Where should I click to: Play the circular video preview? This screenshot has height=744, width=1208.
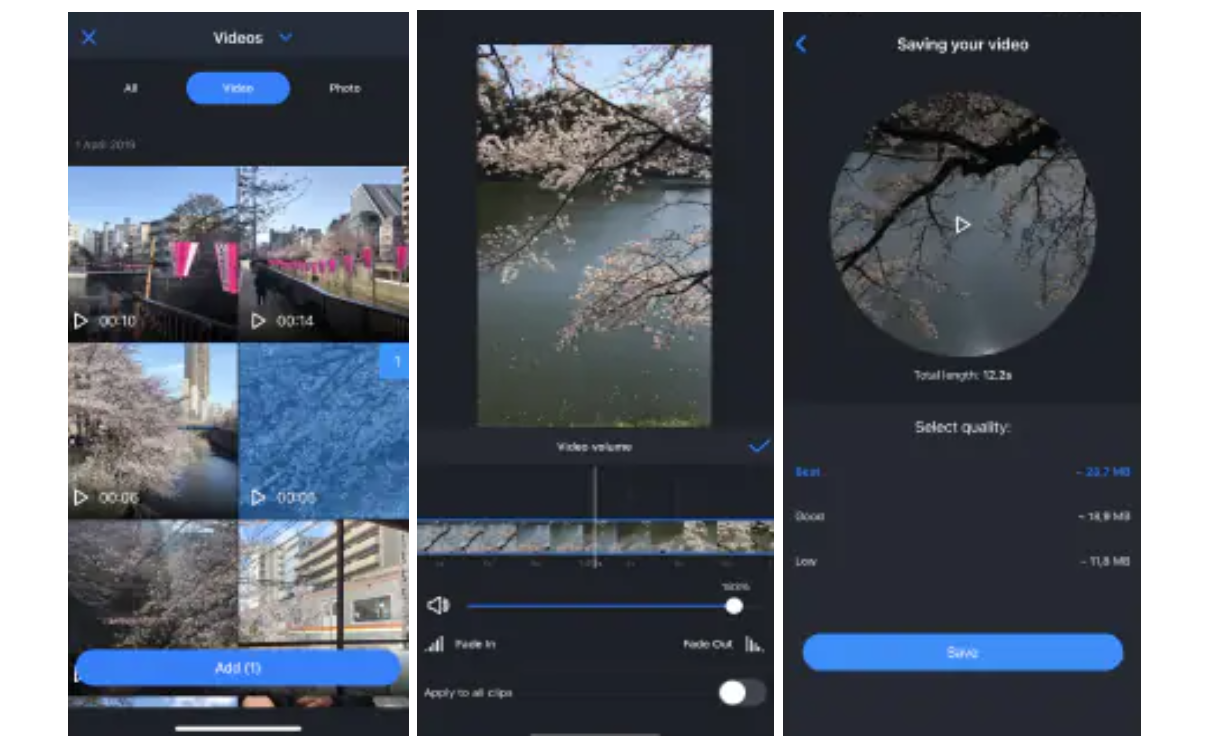[x=962, y=225]
